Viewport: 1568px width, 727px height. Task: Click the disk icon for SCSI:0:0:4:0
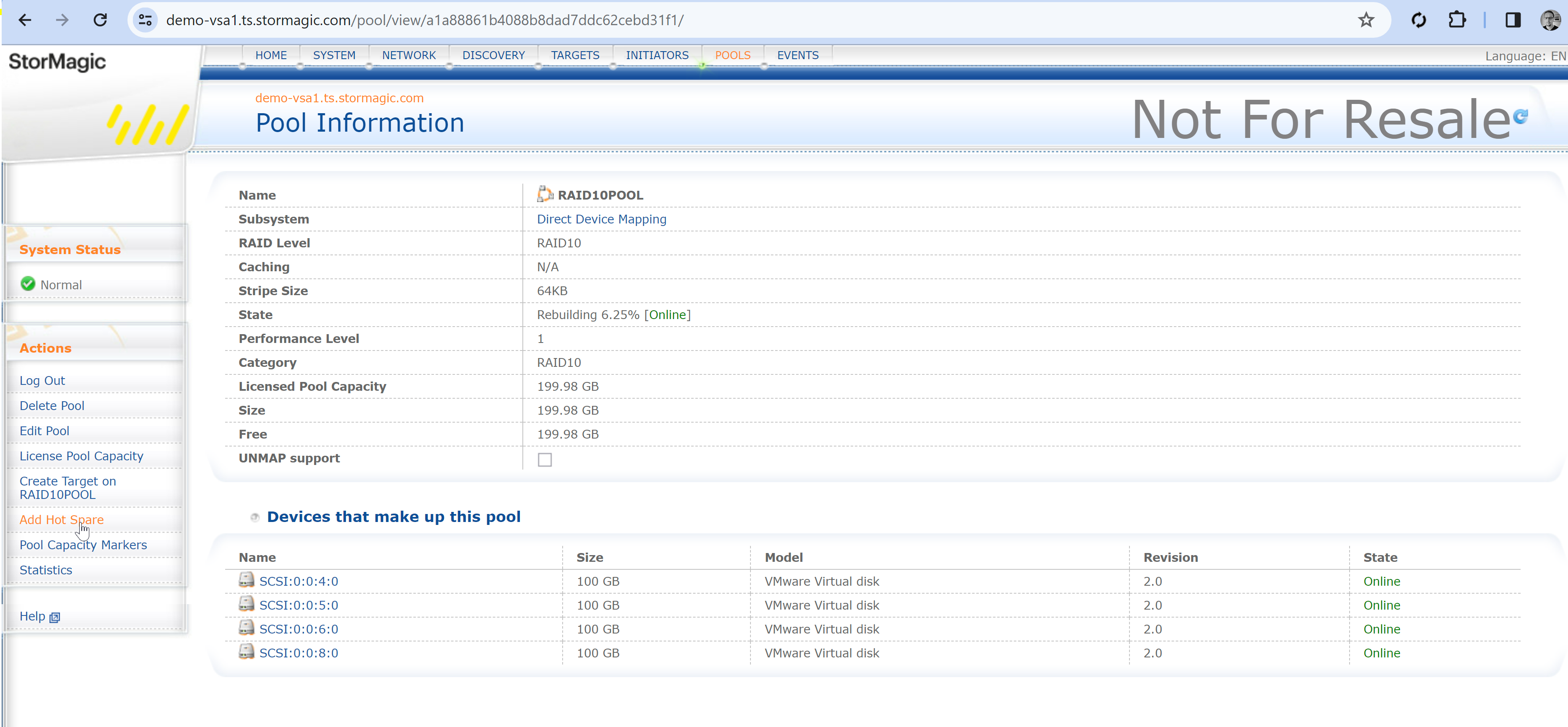tap(247, 580)
